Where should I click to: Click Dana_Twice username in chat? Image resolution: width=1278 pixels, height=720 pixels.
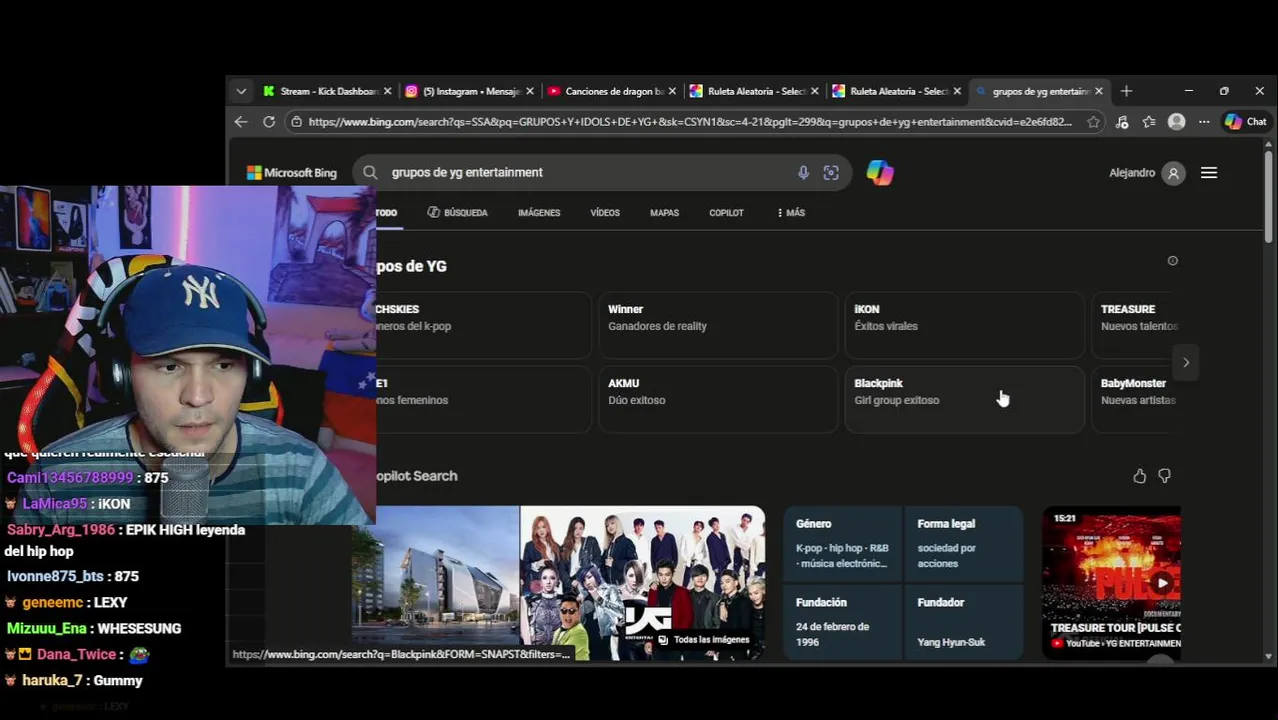[77, 654]
